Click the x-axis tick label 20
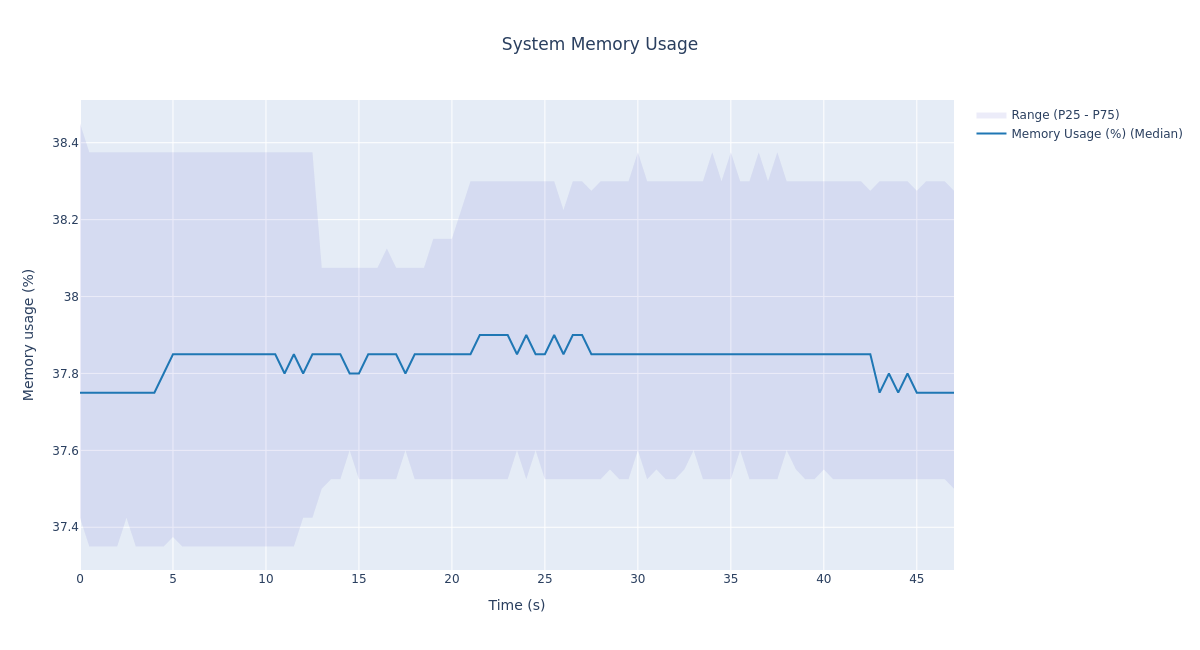The width and height of the screenshot is (1200, 650). click(x=452, y=579)
